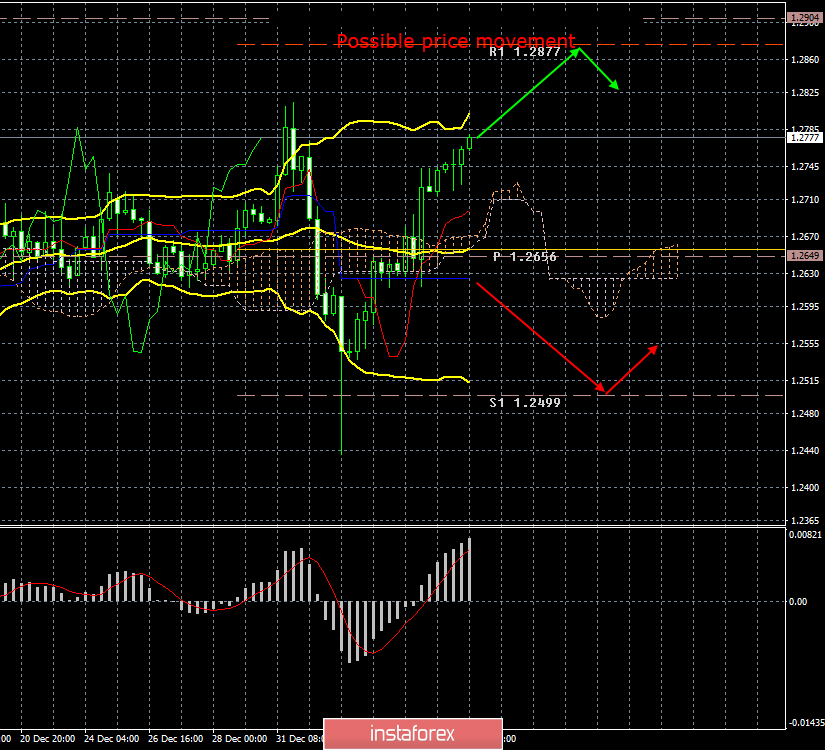Viewport: 825px width, 750px height.
Task: Click the 1.2480 price axis value
Action: (805, 414)
